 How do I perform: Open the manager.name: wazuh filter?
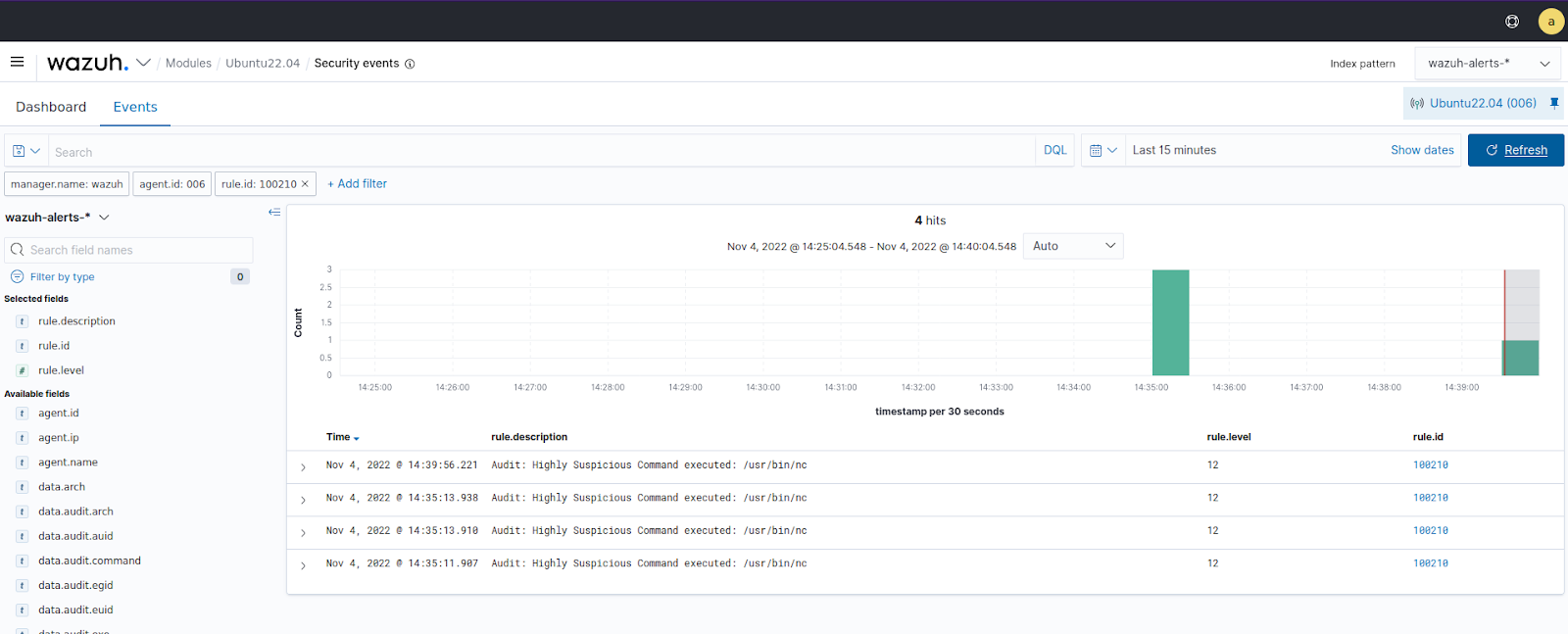(x=67, y=184)
